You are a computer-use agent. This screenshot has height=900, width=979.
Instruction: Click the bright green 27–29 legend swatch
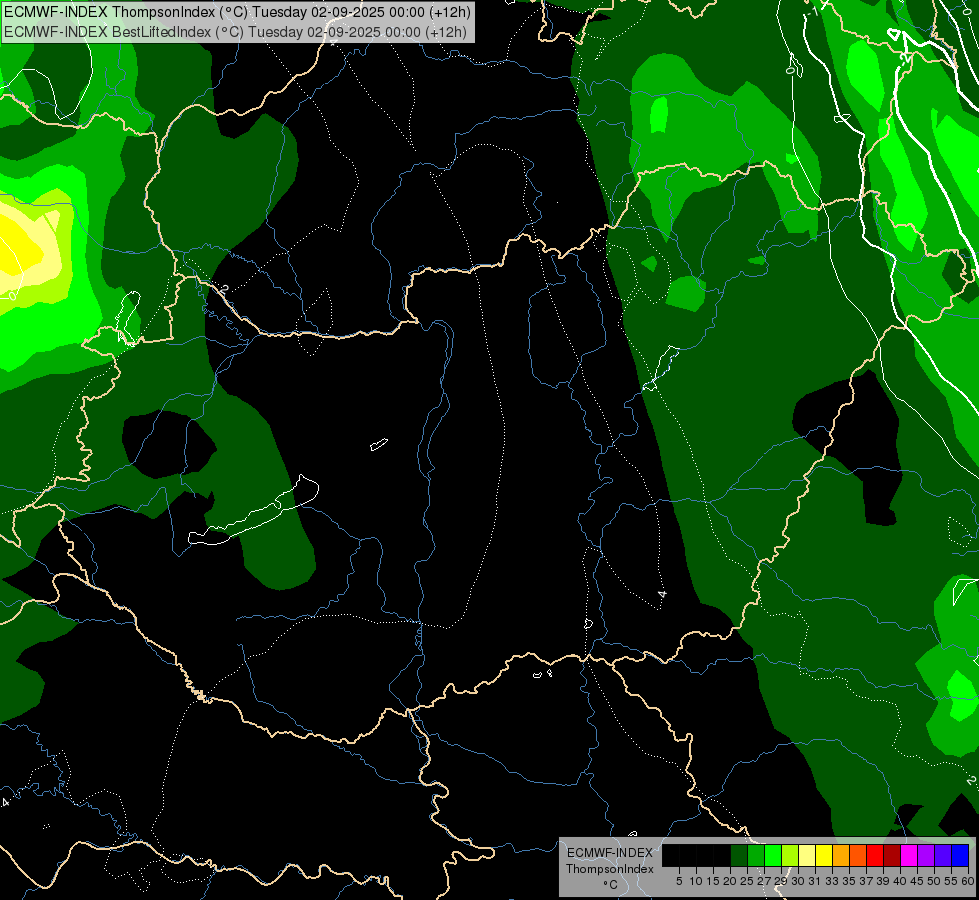tap(773, 855)
